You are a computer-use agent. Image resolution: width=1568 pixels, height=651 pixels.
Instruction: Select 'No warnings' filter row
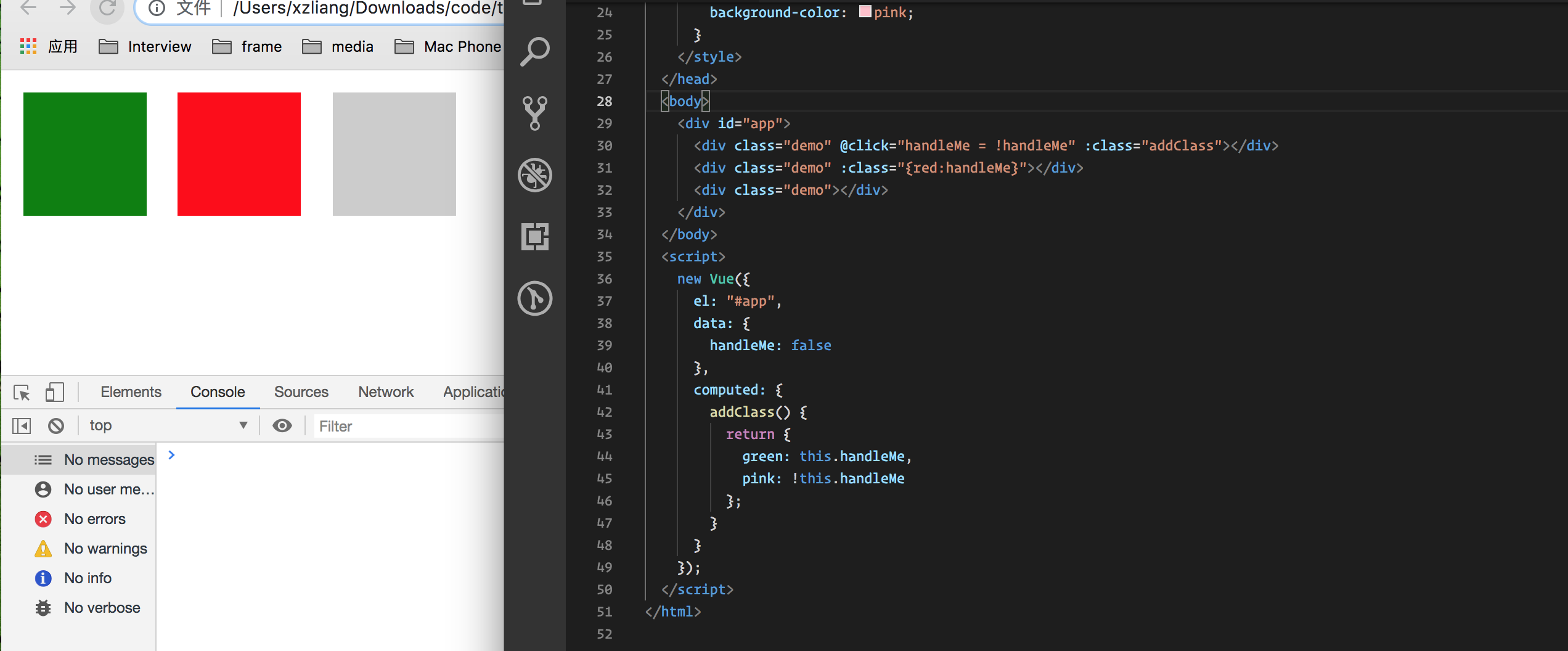coord(79,549)
